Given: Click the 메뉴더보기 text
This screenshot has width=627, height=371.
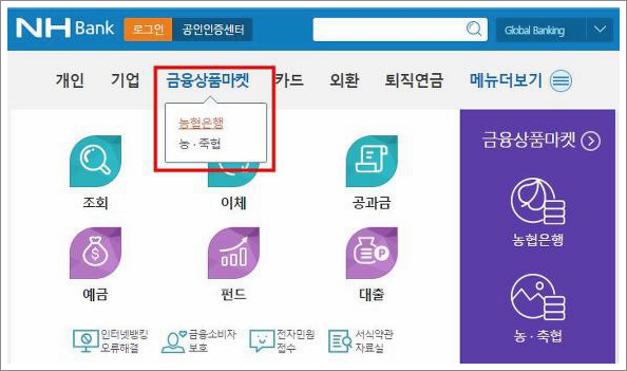Looking at the screenshot, I should click(506, 80).
